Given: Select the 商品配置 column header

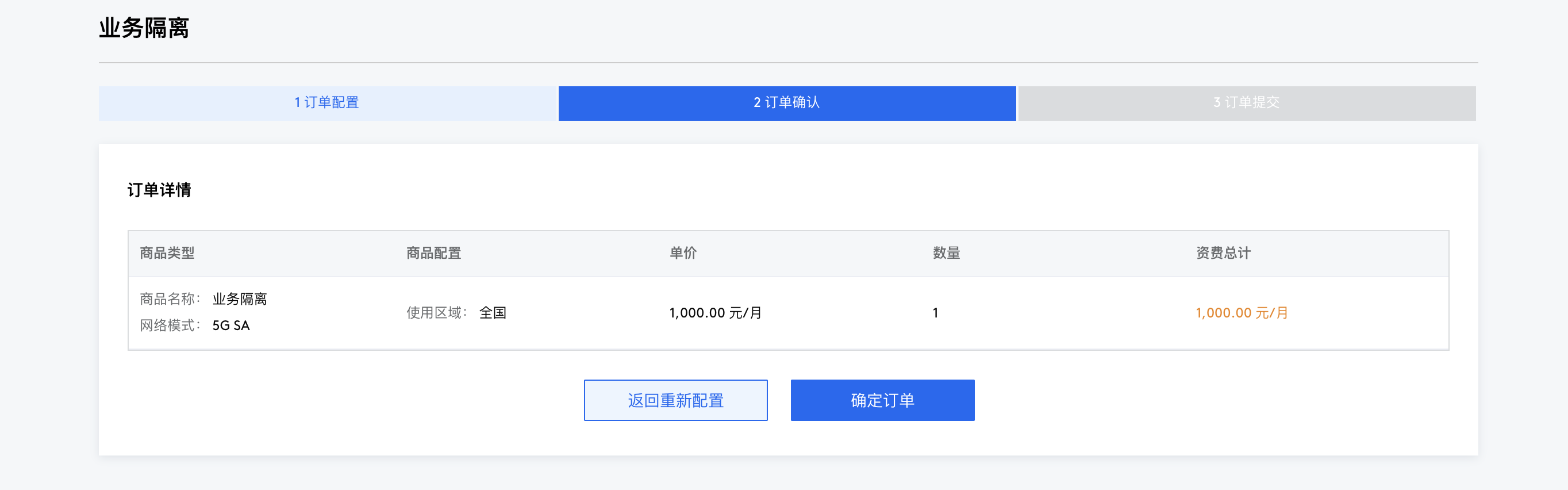Looking at the screenshot, I should 433,253.
